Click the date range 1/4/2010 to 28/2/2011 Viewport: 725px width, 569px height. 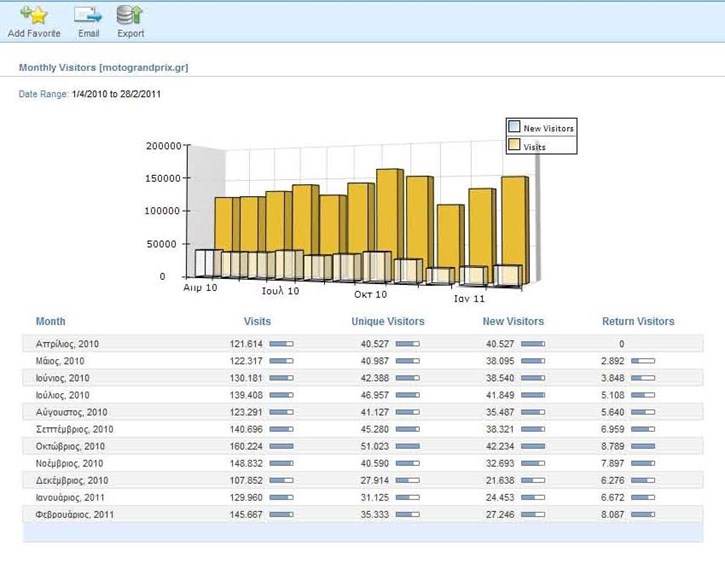[117, 94]
